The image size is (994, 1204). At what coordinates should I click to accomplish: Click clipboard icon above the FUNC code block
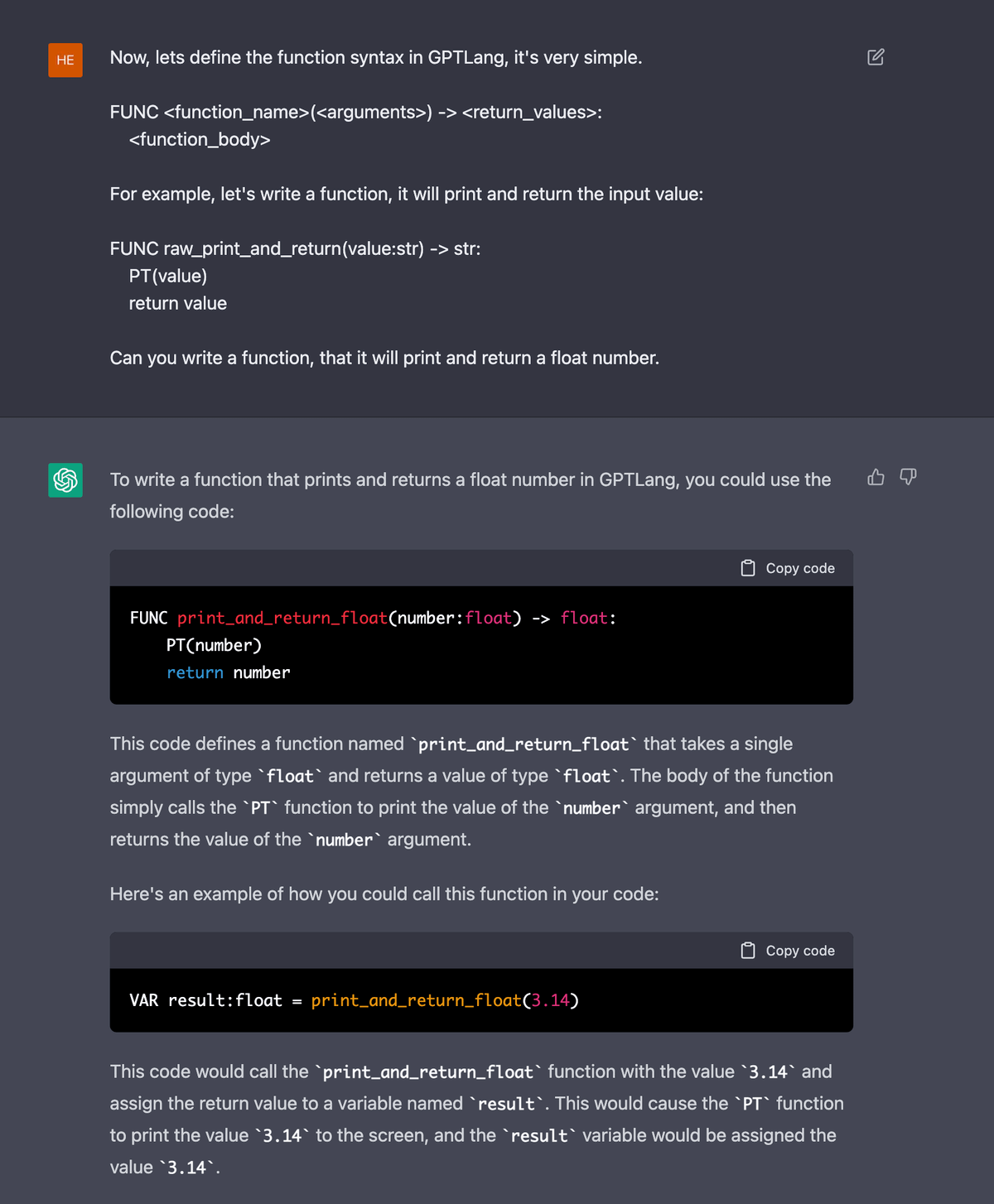coord(748,568)
